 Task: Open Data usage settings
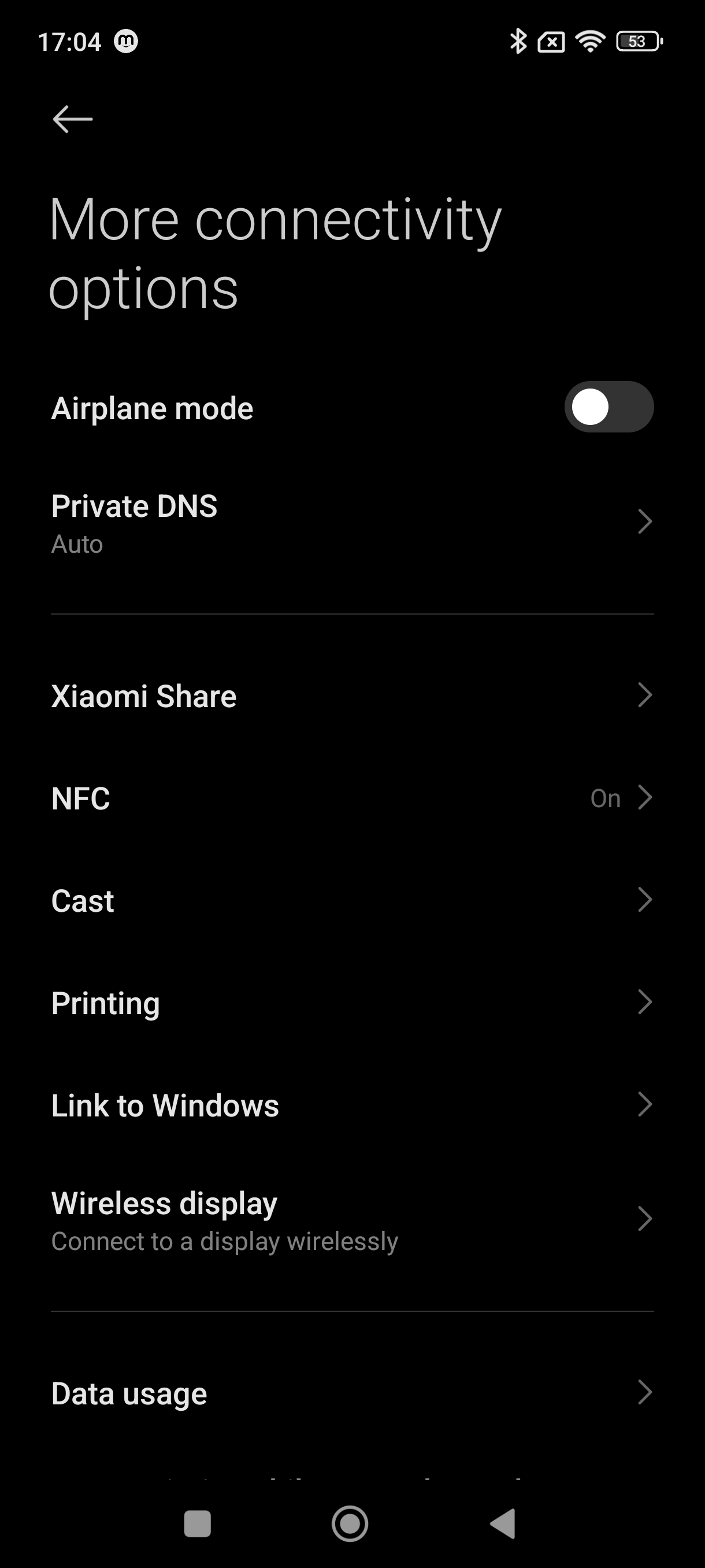pos(129,1393)
